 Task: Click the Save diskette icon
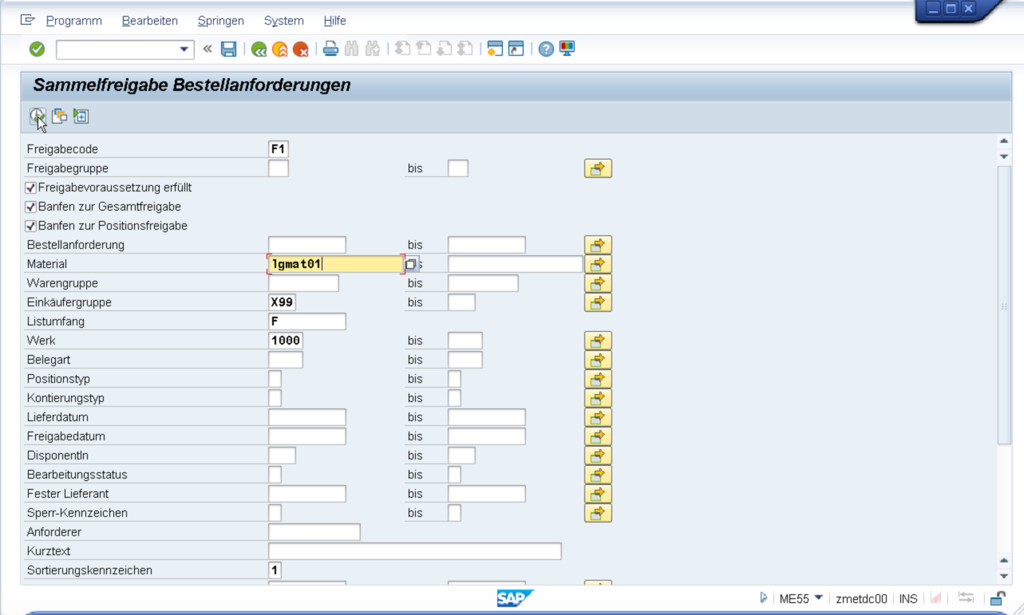[x=229, y=49]
